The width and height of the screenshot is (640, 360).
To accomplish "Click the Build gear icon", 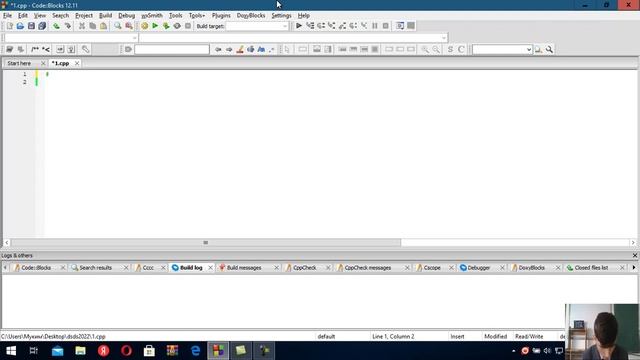I will [x=144, y=26].
